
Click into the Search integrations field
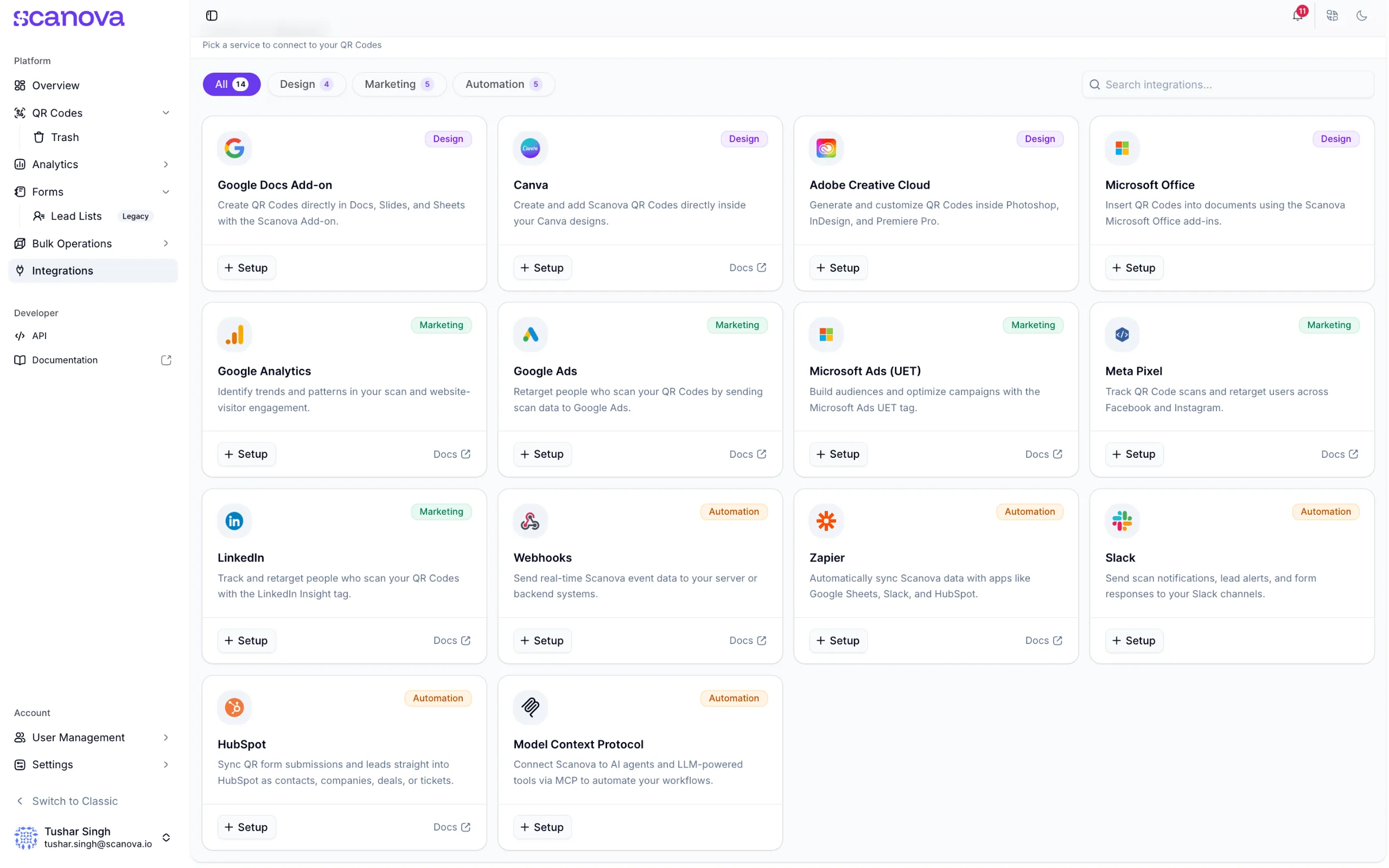(1228, 85)
